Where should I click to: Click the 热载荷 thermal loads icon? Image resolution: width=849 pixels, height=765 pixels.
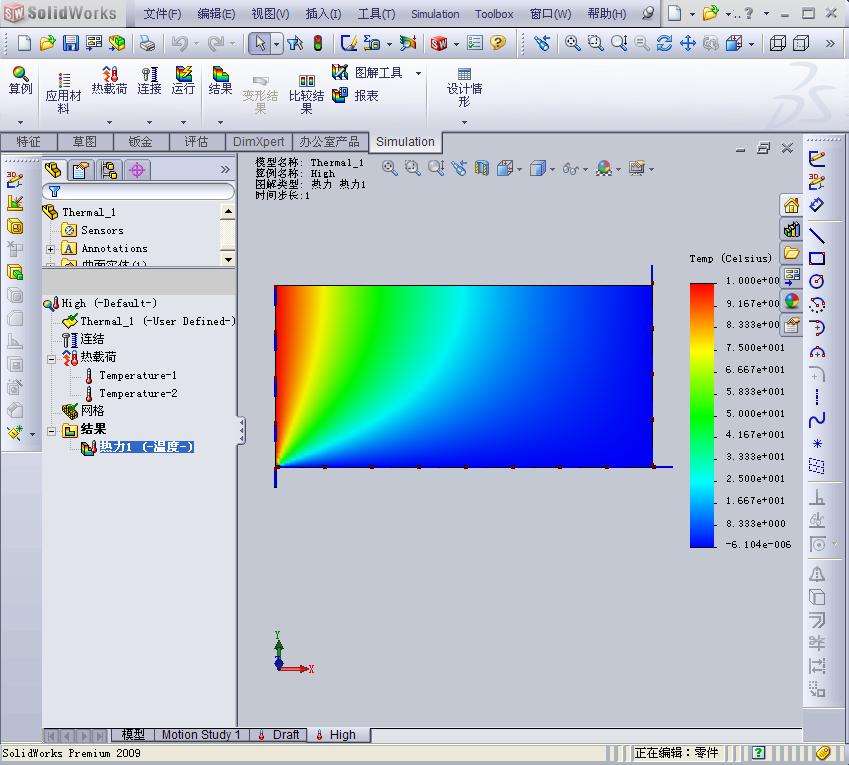click(109, 80)
